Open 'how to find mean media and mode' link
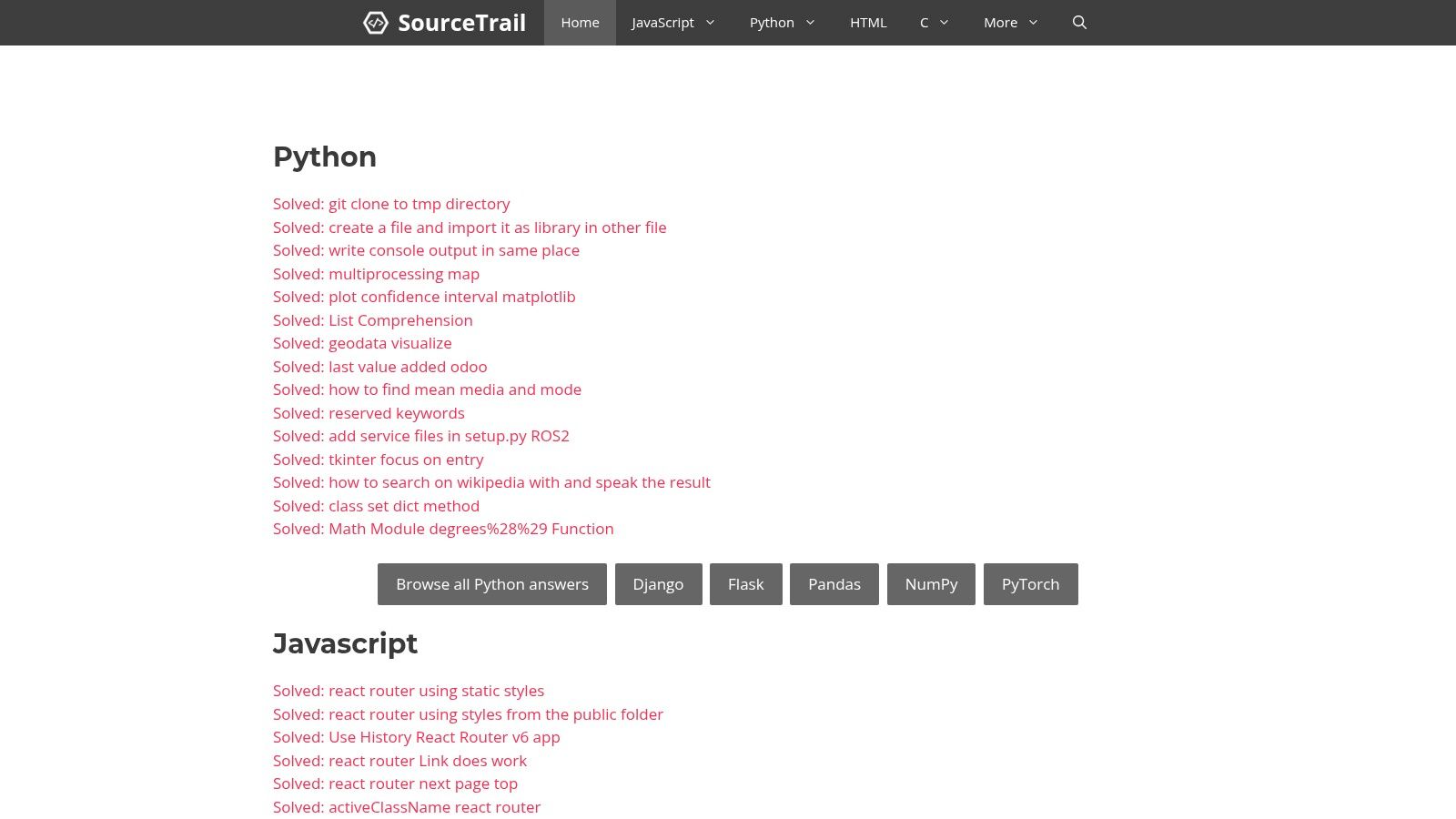The image size is (1456, 819). click(x=427, y=389)
